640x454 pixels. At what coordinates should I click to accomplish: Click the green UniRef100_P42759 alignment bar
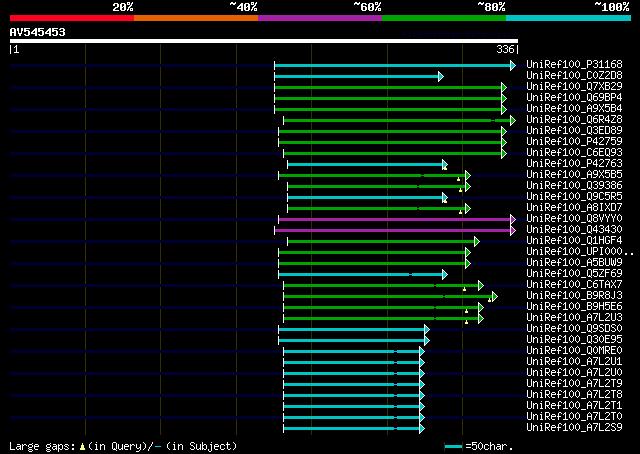point(392,142)
